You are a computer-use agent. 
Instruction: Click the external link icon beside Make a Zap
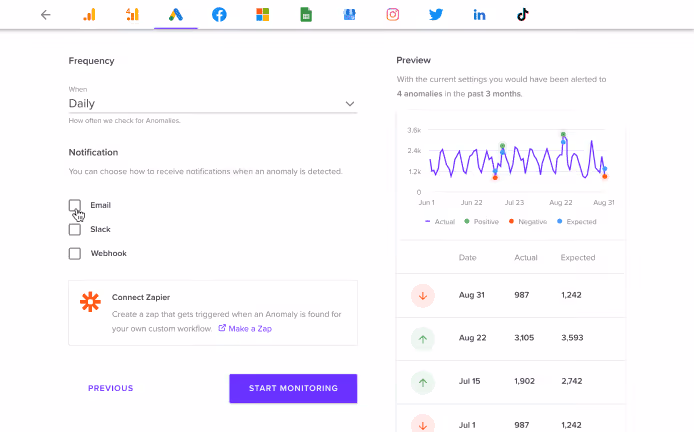coord(222,328)
